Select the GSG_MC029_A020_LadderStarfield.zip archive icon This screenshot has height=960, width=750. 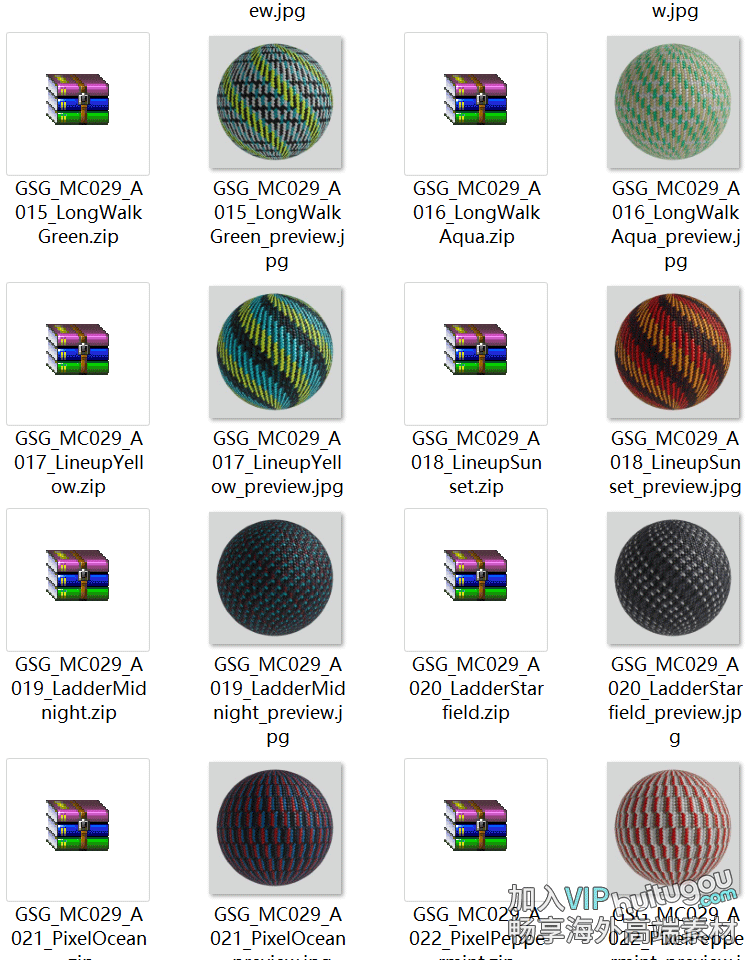pos(476,576)
